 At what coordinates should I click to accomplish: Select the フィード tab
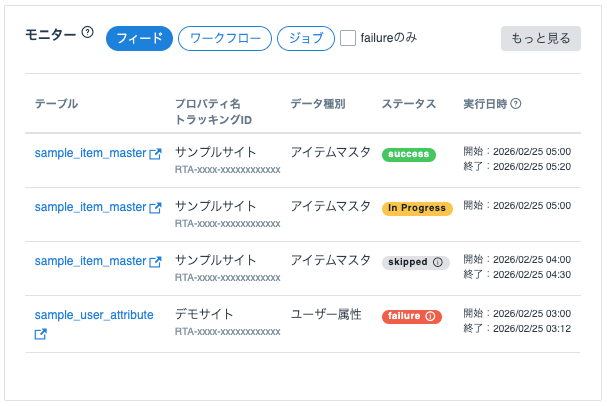pyautogui.click(x=139, y=38)
